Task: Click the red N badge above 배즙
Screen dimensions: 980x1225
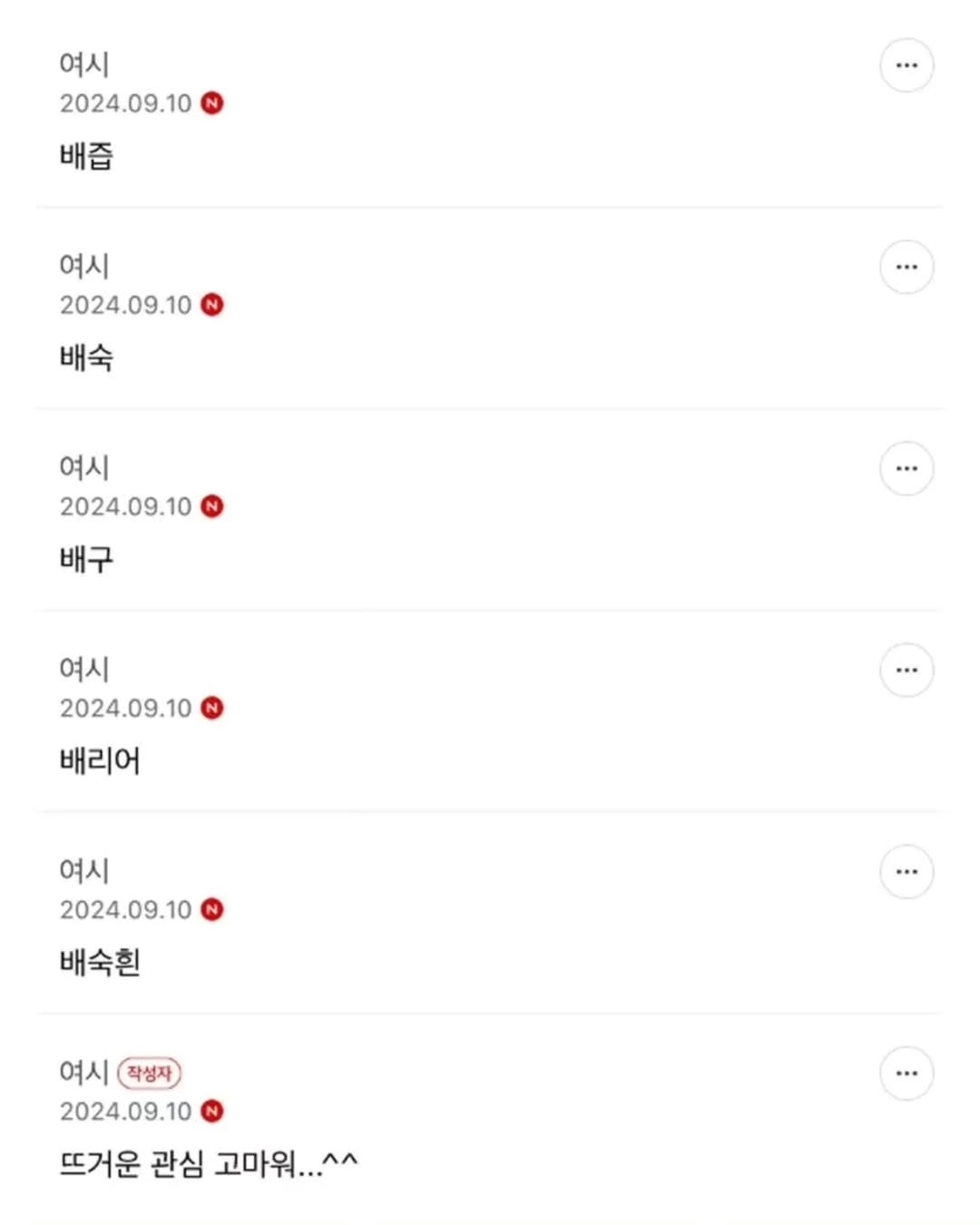Action: pyautogui.click(x=212, y=103)
